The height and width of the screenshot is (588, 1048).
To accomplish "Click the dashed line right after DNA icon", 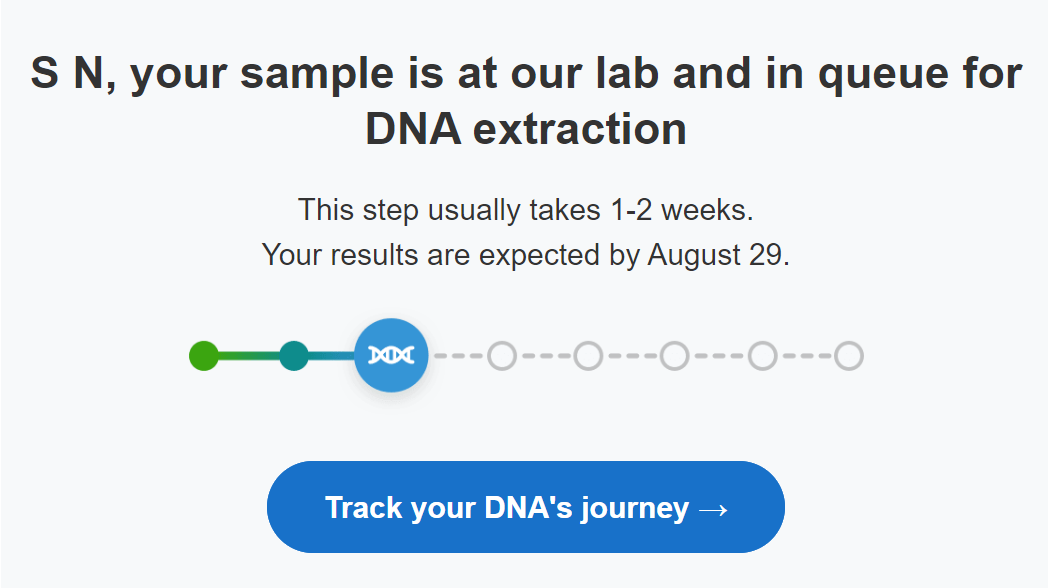I will (458, 356).
